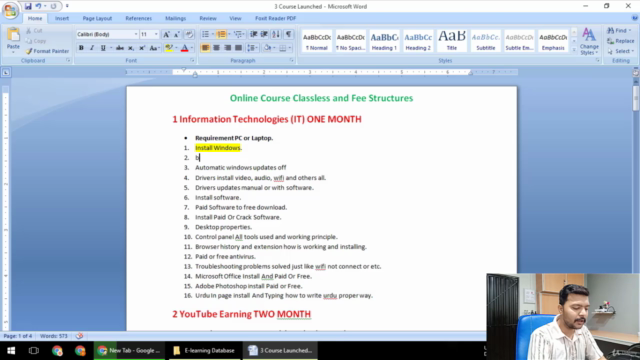This screenshot has height=360, width=640.
Task: Toggle underline formatting
Action: click(x=103, y=48)
